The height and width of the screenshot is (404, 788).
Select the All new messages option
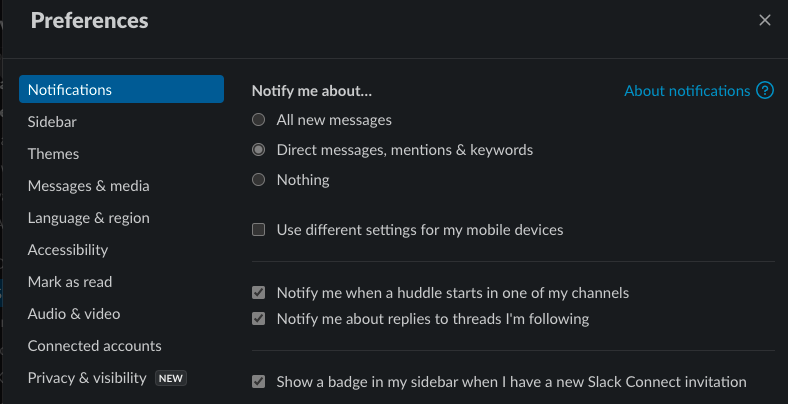pos(259,120)
